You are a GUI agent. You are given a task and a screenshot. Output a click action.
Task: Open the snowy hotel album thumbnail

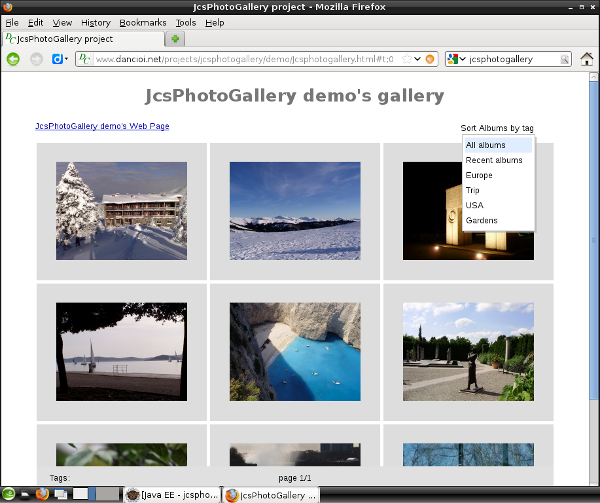point(122,211)
